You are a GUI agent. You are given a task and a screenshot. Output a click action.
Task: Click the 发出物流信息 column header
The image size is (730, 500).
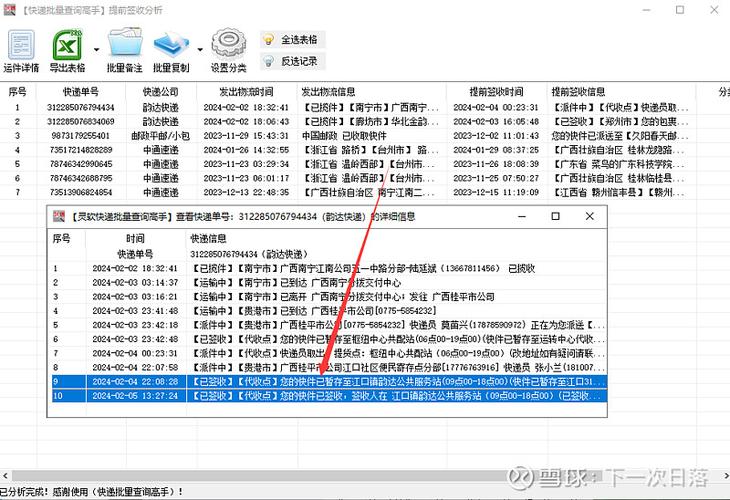(x=371, y=92)
